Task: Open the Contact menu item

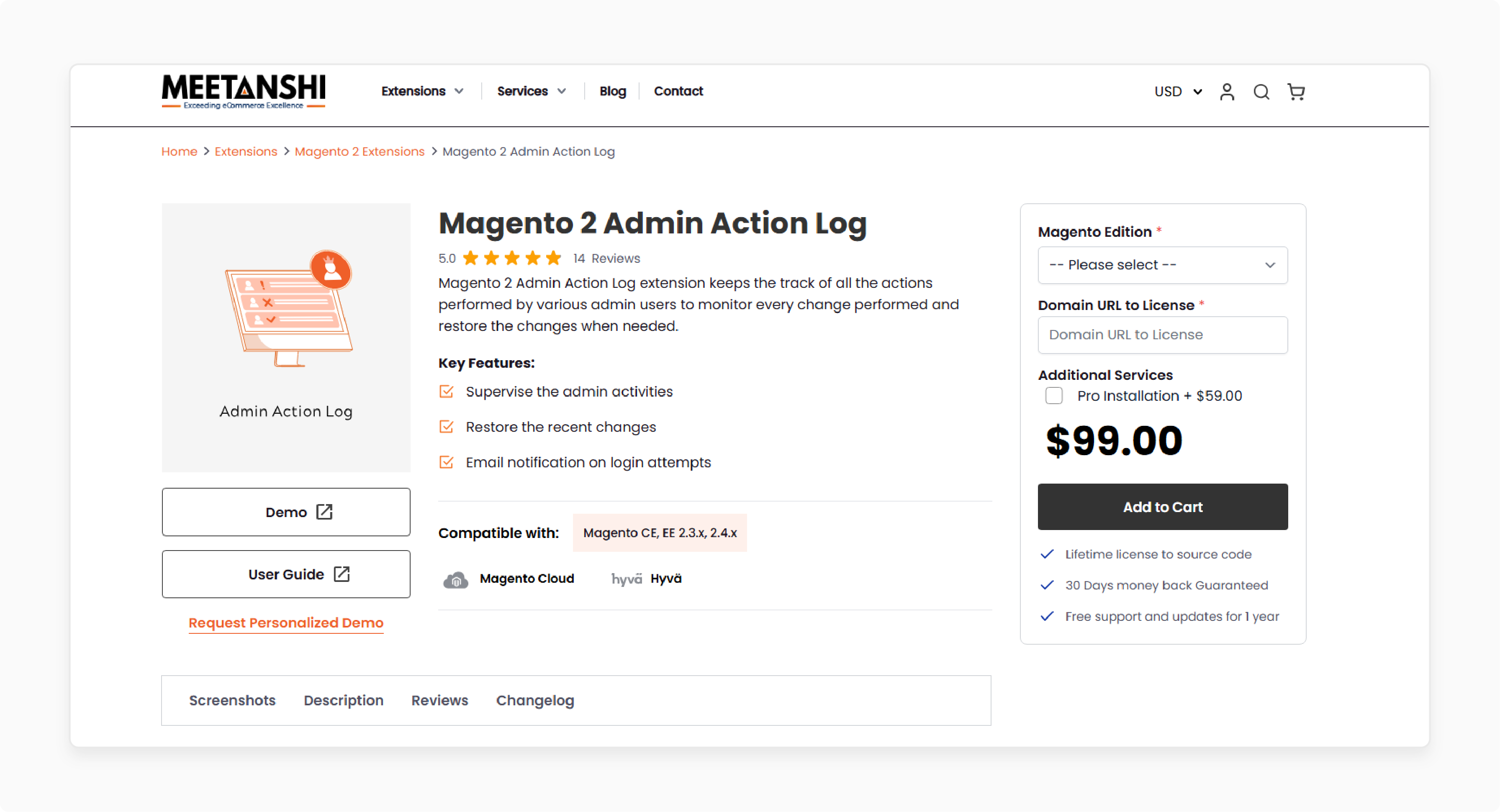Action: 678,91
